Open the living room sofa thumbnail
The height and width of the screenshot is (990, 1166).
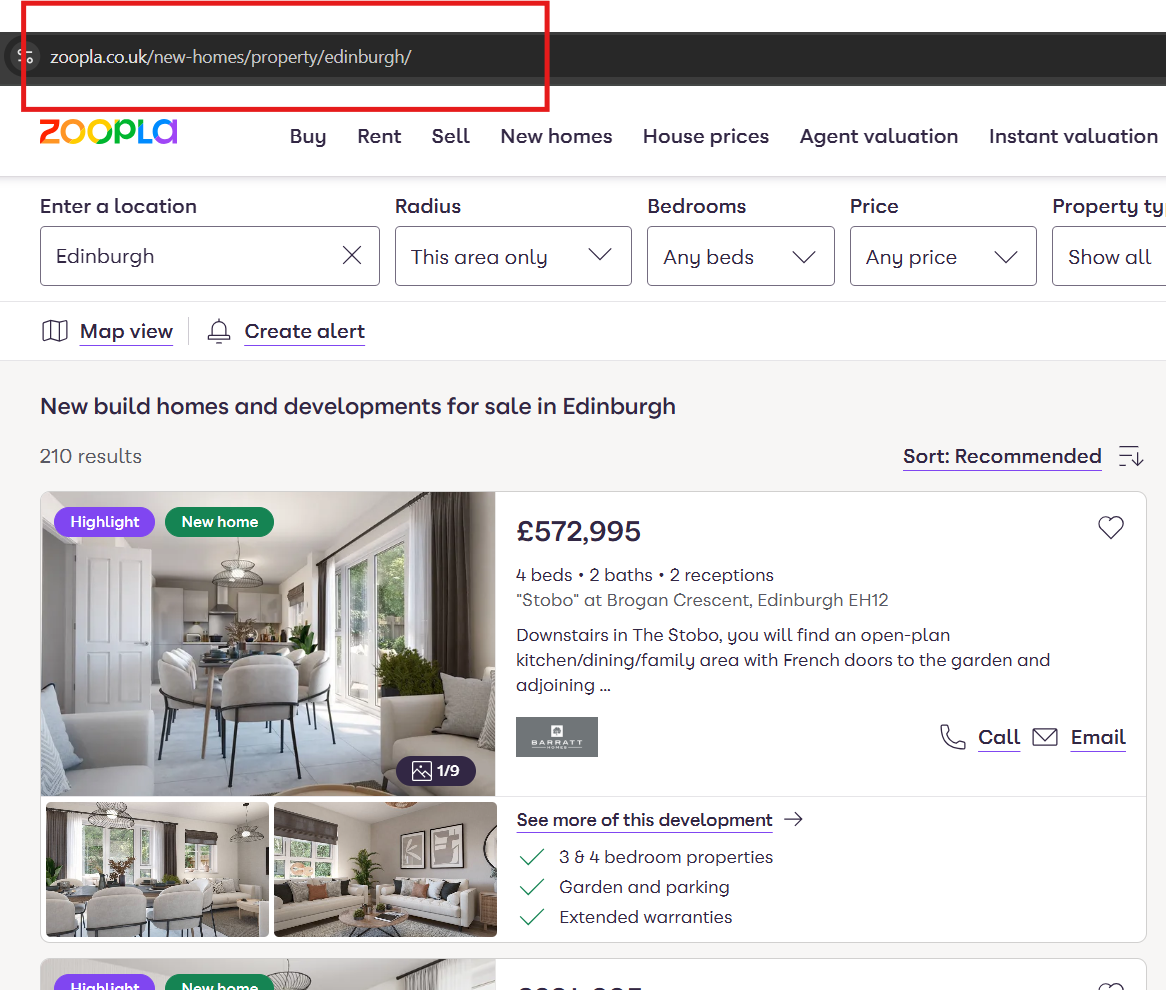click(x=385, y=869)
